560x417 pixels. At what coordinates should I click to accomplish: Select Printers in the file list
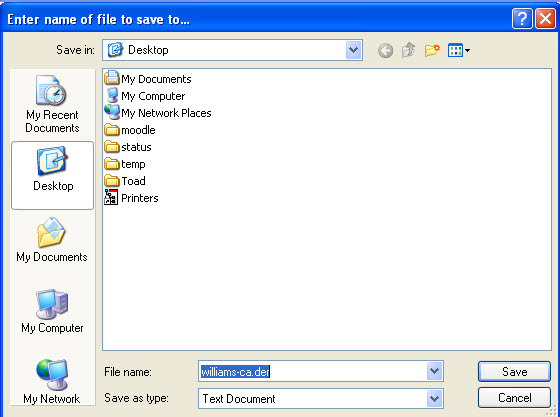[x=131, y=198]
